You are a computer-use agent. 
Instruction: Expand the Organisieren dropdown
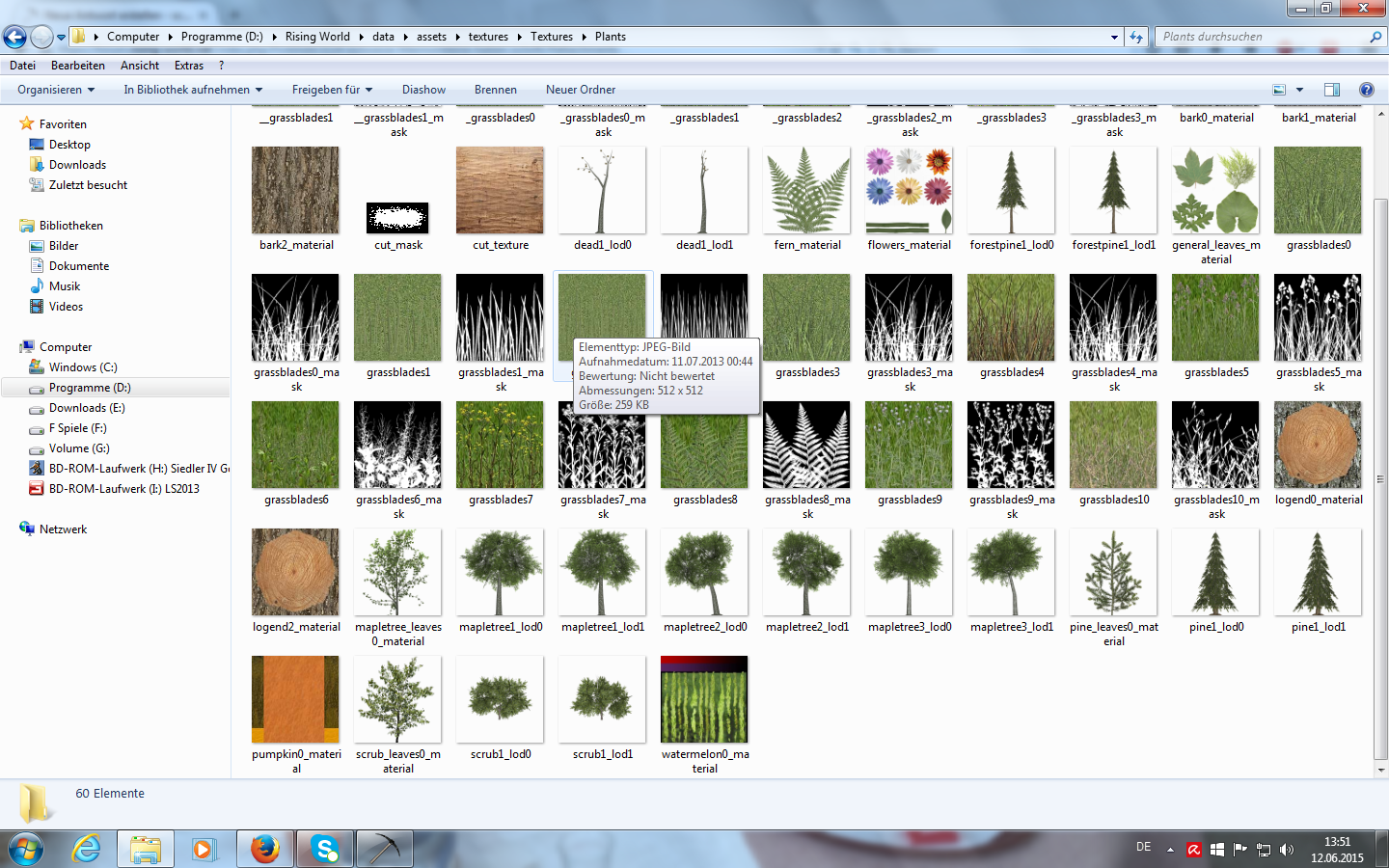tap(56, 90)
